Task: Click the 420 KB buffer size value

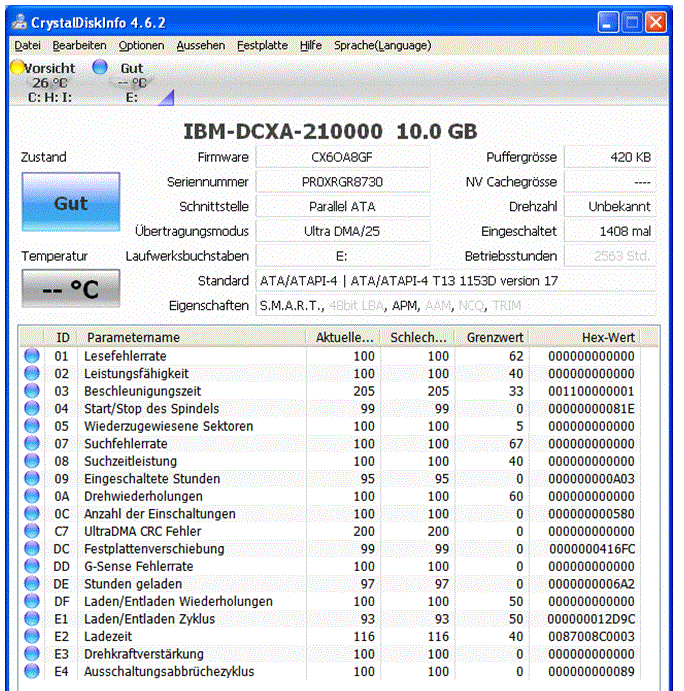Action: pyautogui.click(x=610, y=157)
